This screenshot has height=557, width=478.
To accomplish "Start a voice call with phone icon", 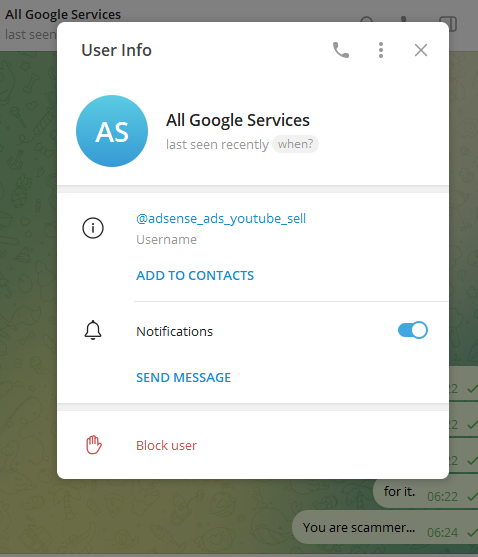I will [341, 50].
